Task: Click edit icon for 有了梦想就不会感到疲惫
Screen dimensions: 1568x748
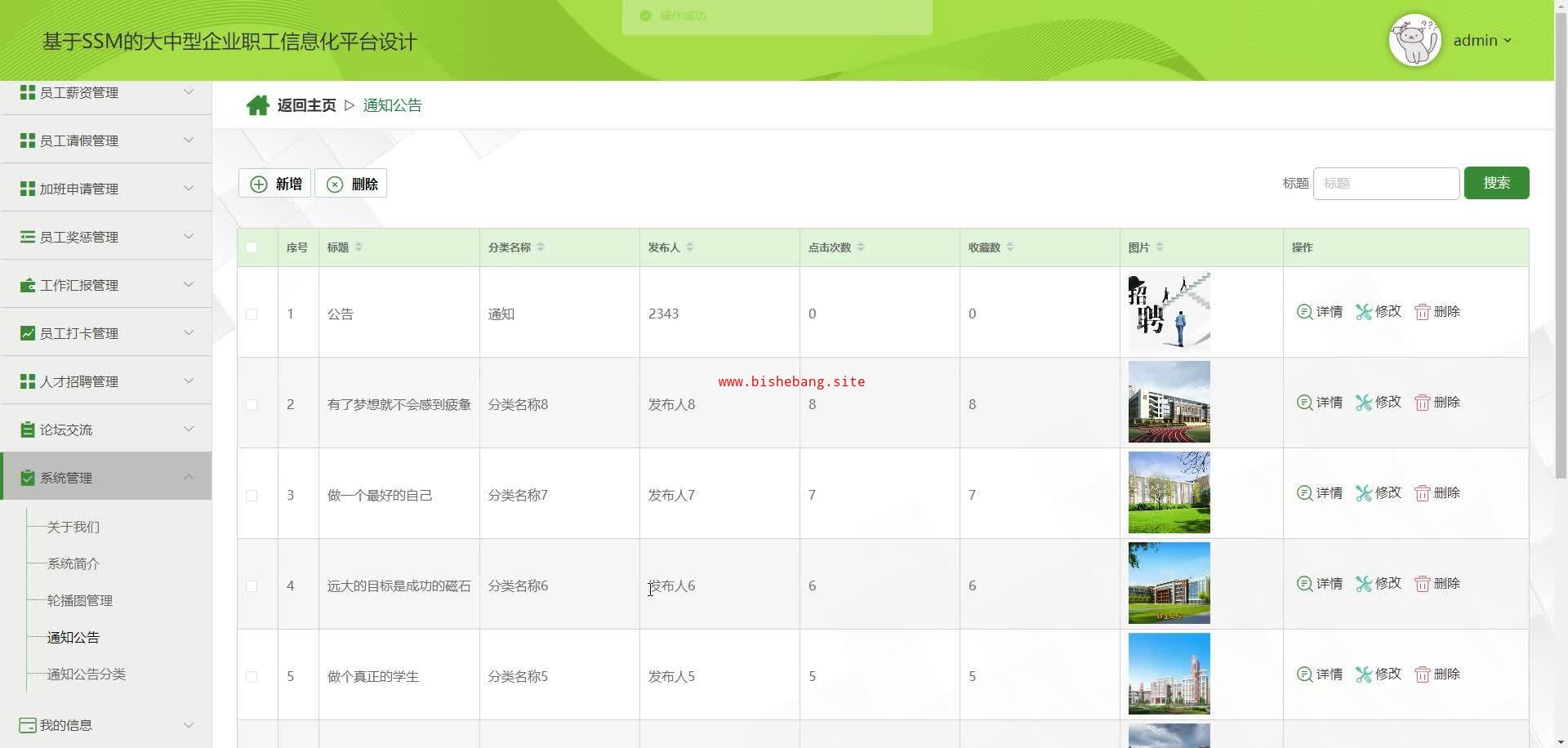Action: point(1363,403)
